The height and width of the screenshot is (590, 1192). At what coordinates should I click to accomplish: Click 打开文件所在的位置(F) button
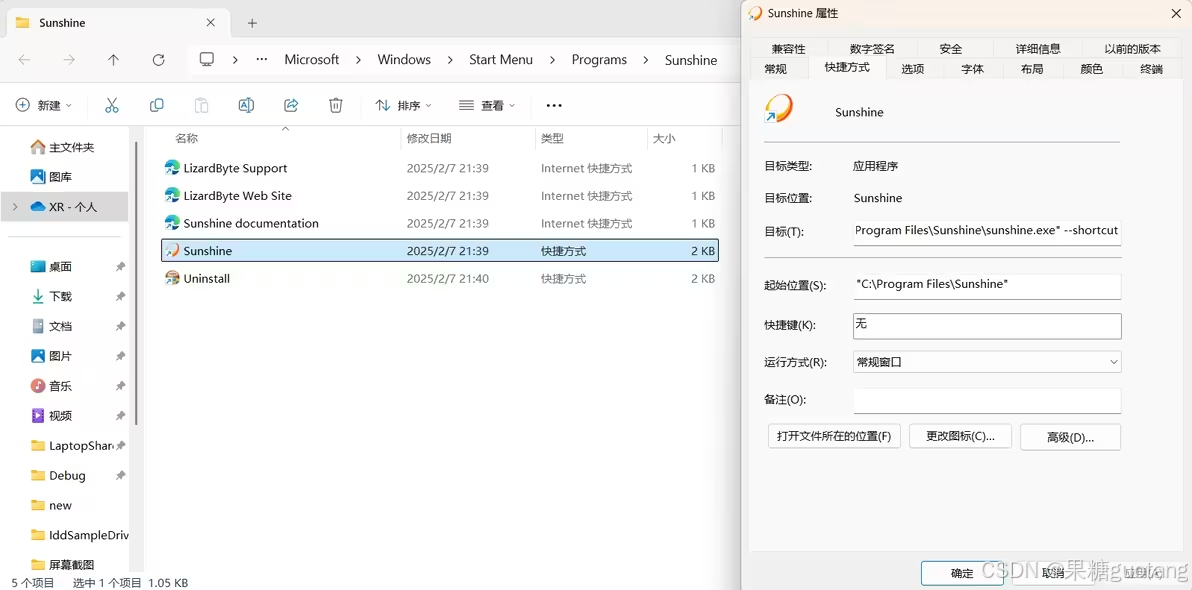click(x=834, y=436)
